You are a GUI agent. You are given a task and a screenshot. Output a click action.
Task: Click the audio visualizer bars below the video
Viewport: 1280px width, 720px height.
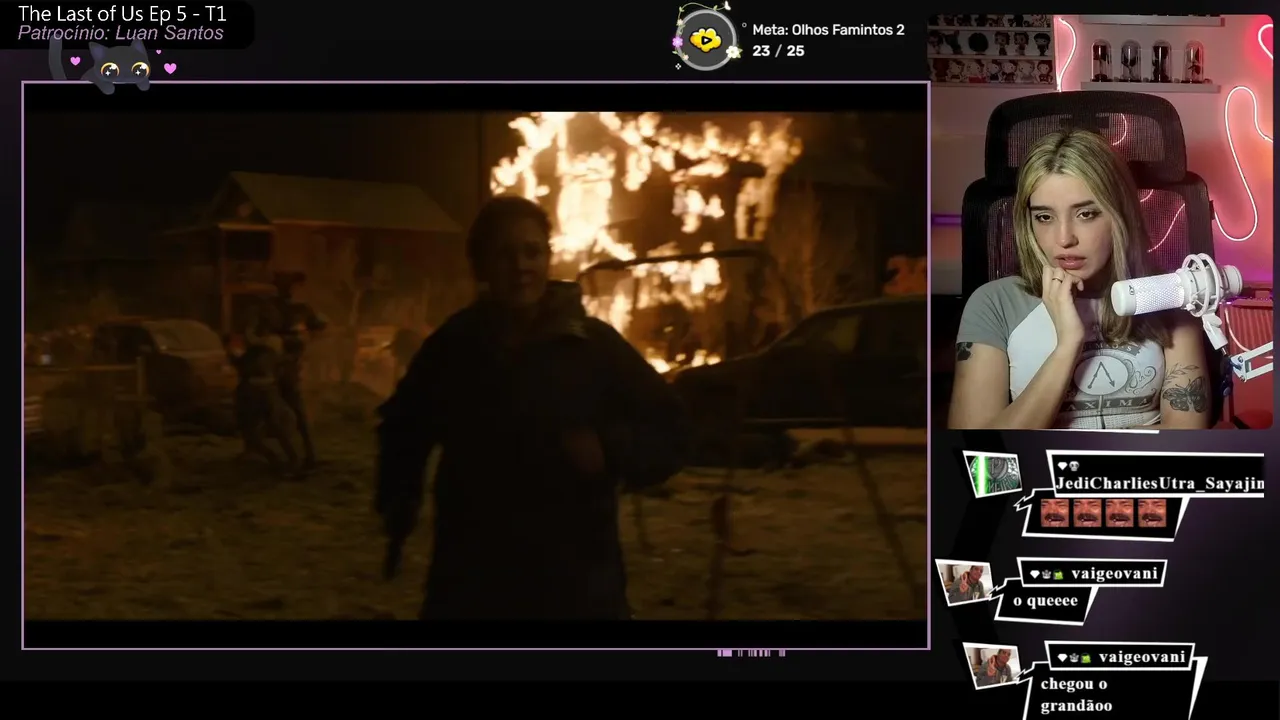point(751,653)
